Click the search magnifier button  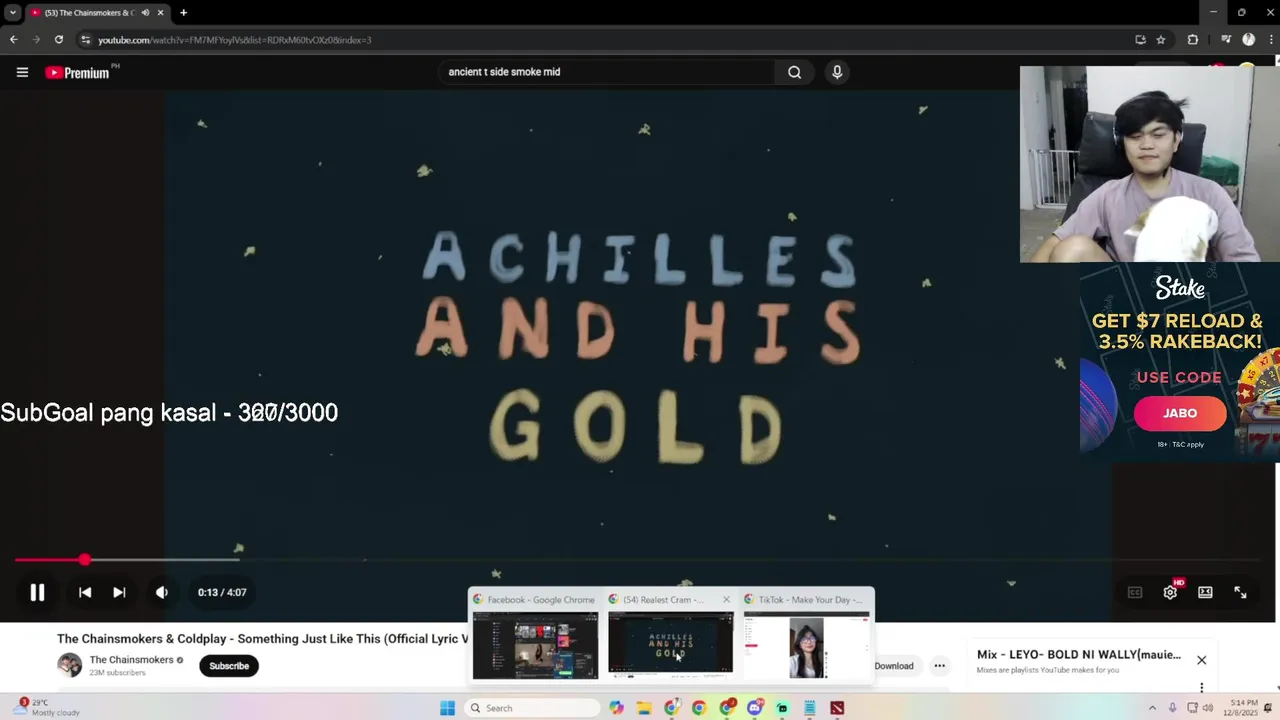794,72
